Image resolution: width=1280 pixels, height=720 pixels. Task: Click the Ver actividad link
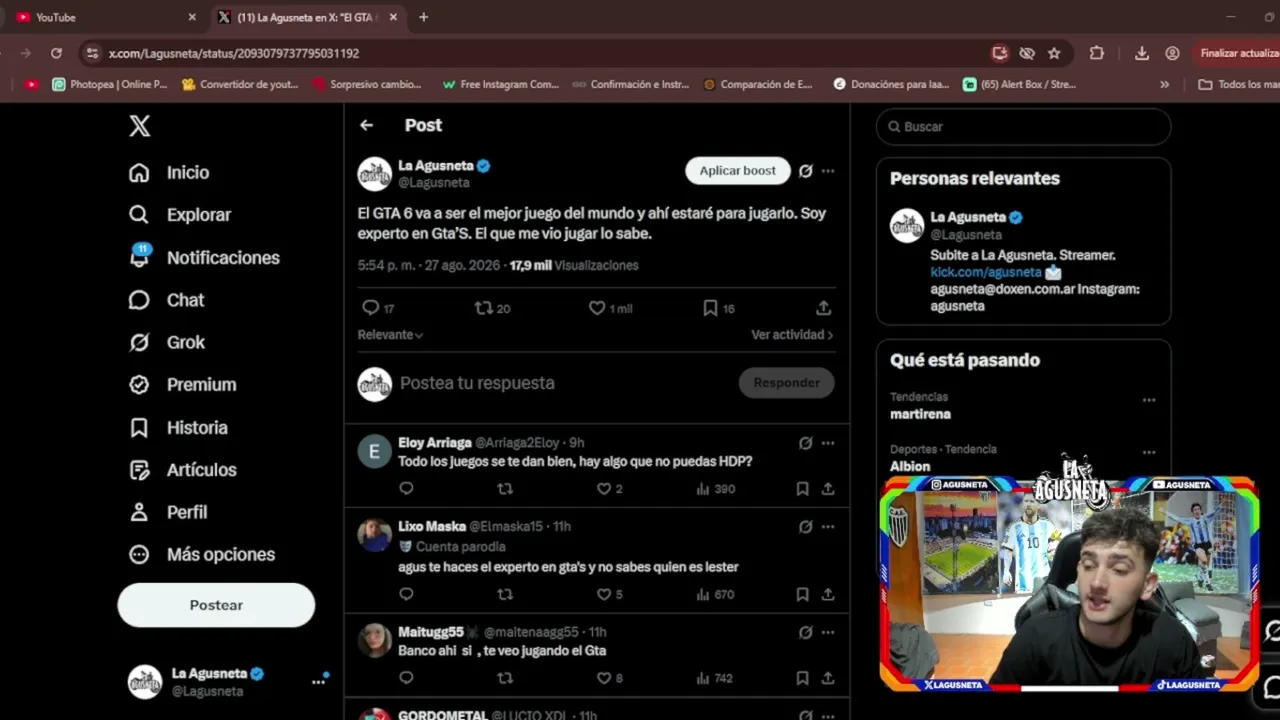click(792, 335)
